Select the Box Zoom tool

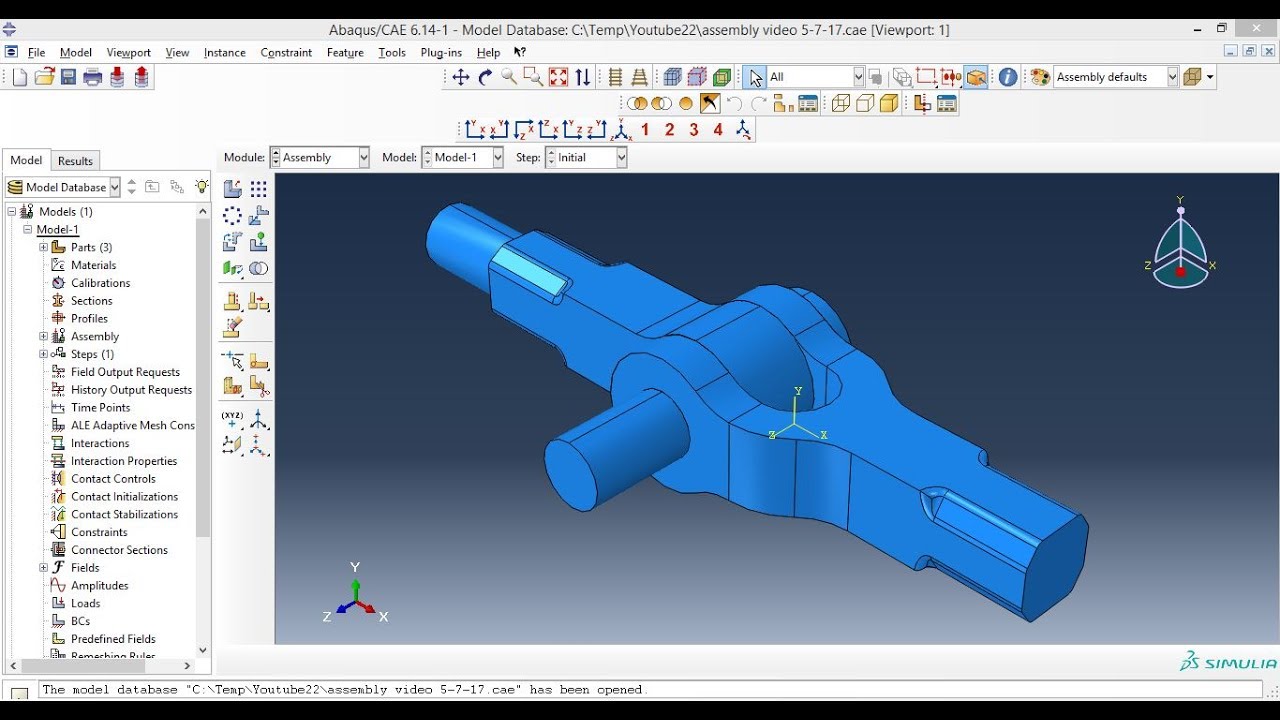(x=533, y=77)
